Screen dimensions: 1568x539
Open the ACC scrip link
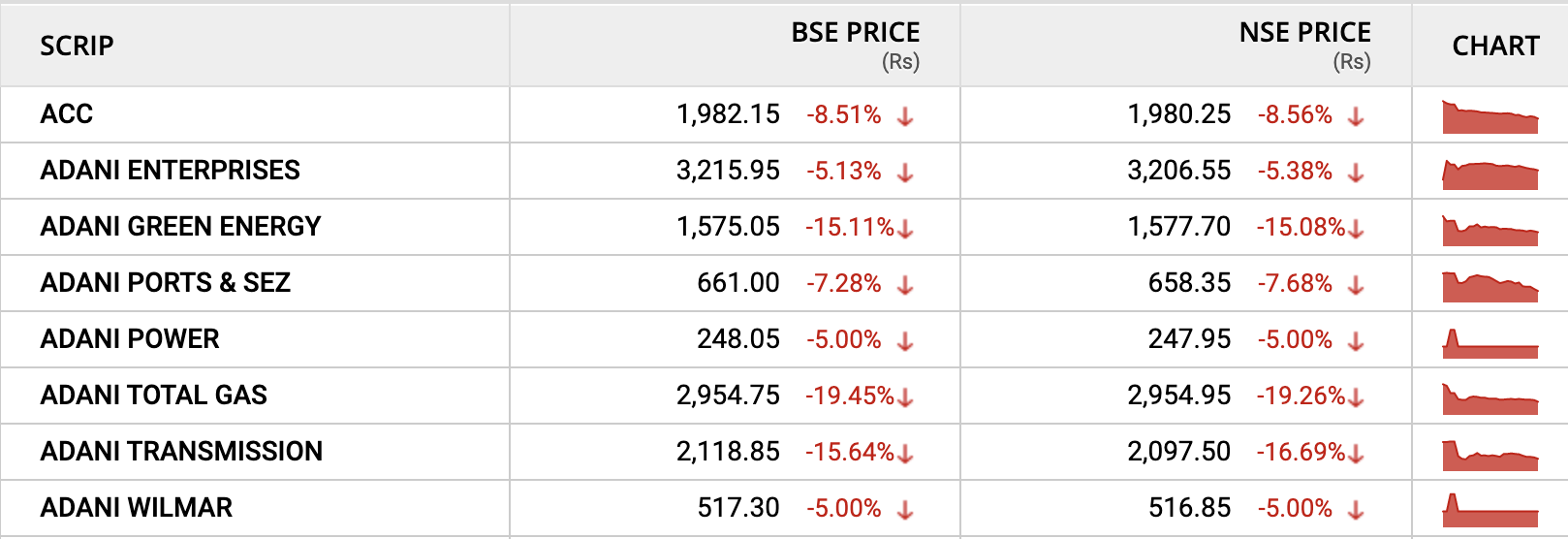pyautogui.click(x=67, y=114)
